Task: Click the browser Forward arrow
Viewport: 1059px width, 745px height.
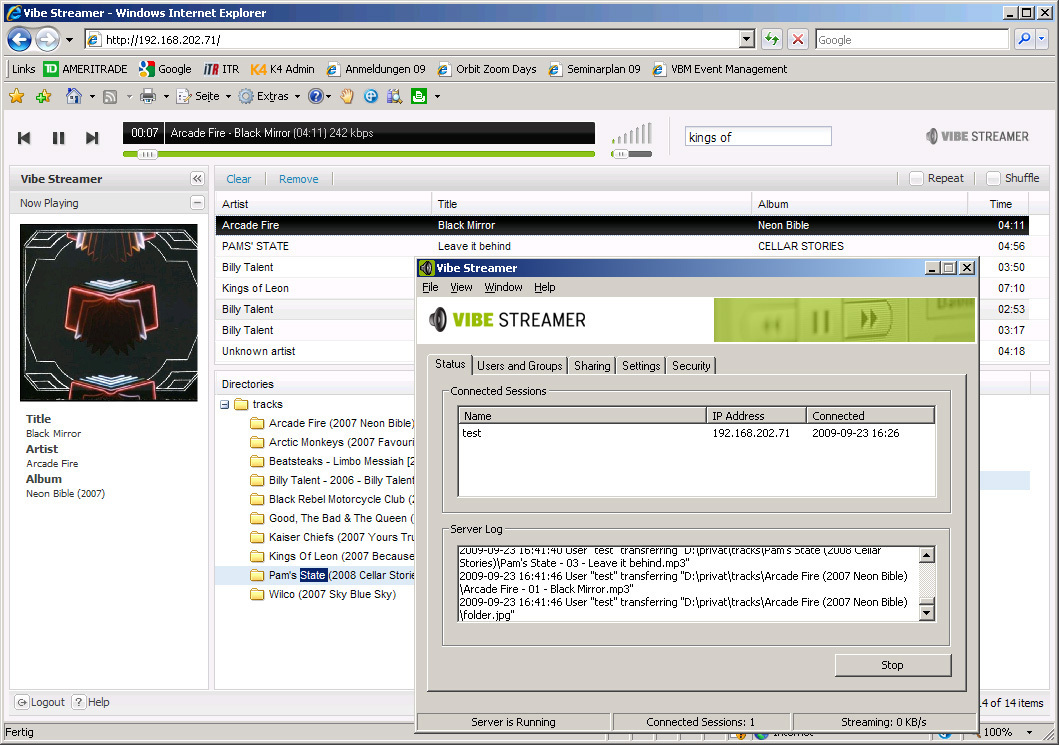Action: (47, 40)
